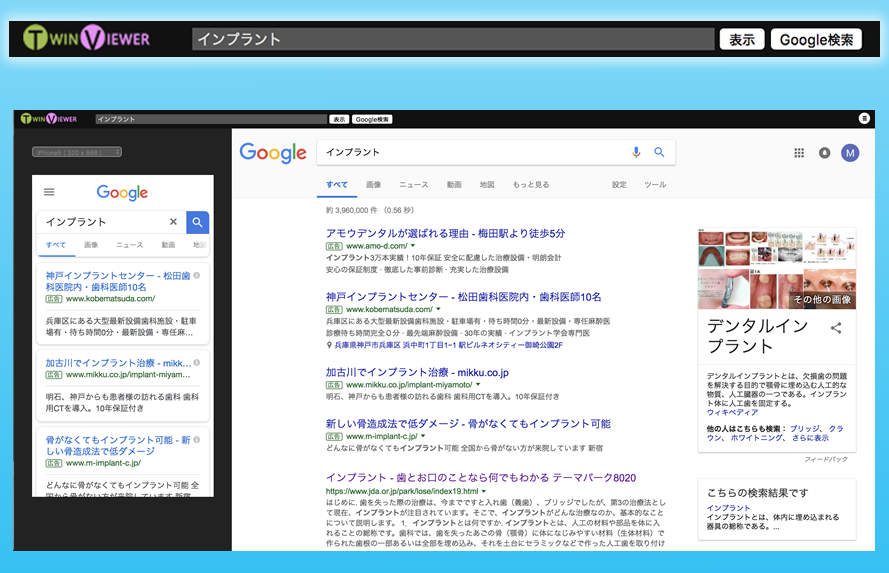Share the デンタルインプラント knowledge panel
This screenshot has height=573, width=889.
tap(836, 328)
